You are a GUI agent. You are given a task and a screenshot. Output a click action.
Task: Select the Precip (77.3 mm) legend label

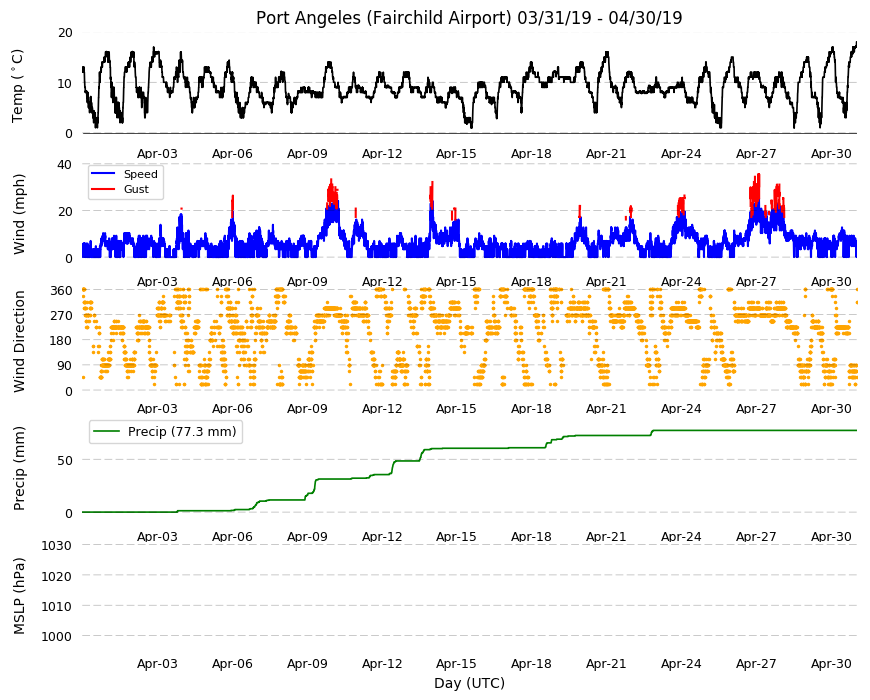[x=182, y=432]
